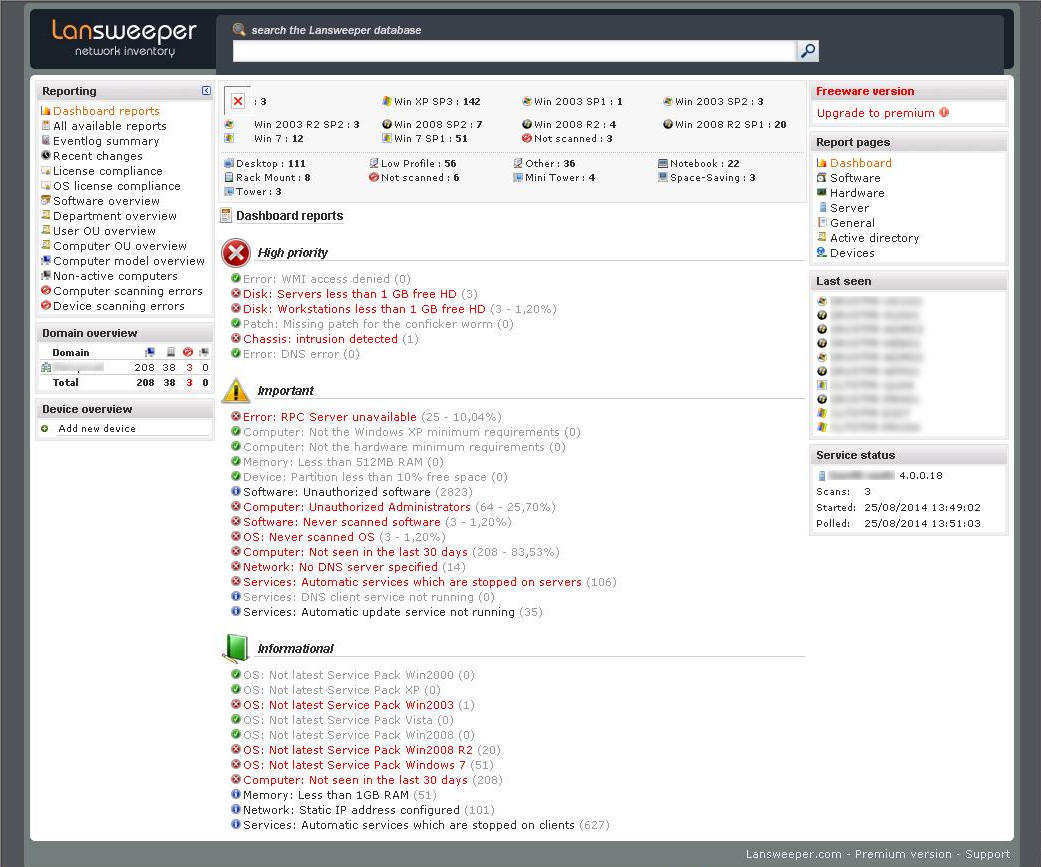Open Software: Never scanned software report
Viewport: 1041px width, 867px height.
click(341, 522)
